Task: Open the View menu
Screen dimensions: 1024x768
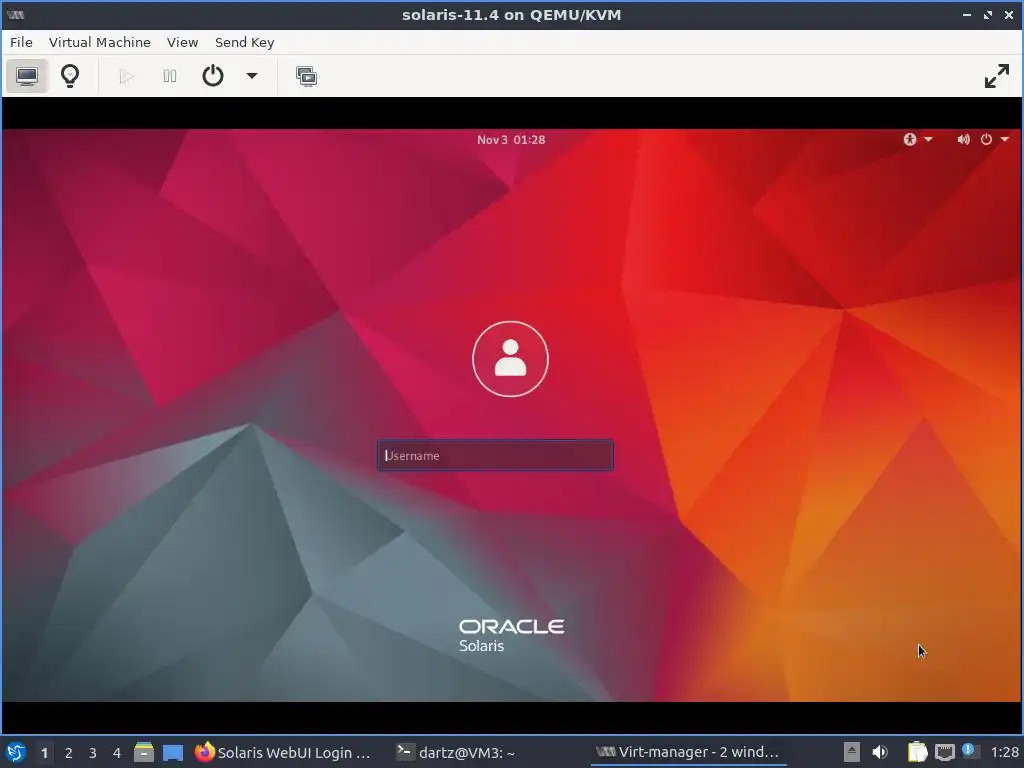Action: point(182,42)
